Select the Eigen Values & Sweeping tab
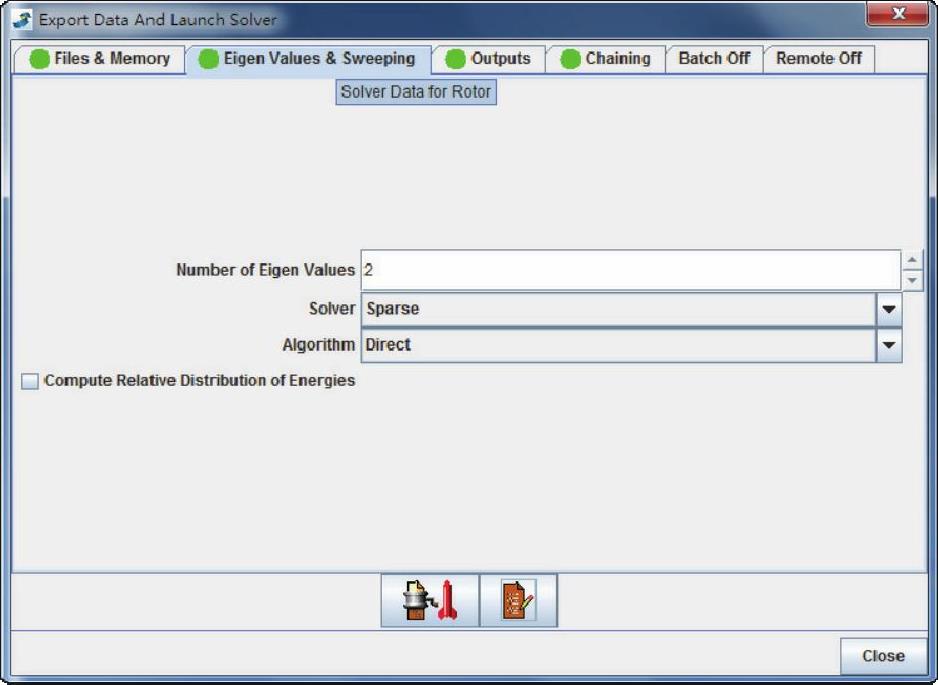 308,59
